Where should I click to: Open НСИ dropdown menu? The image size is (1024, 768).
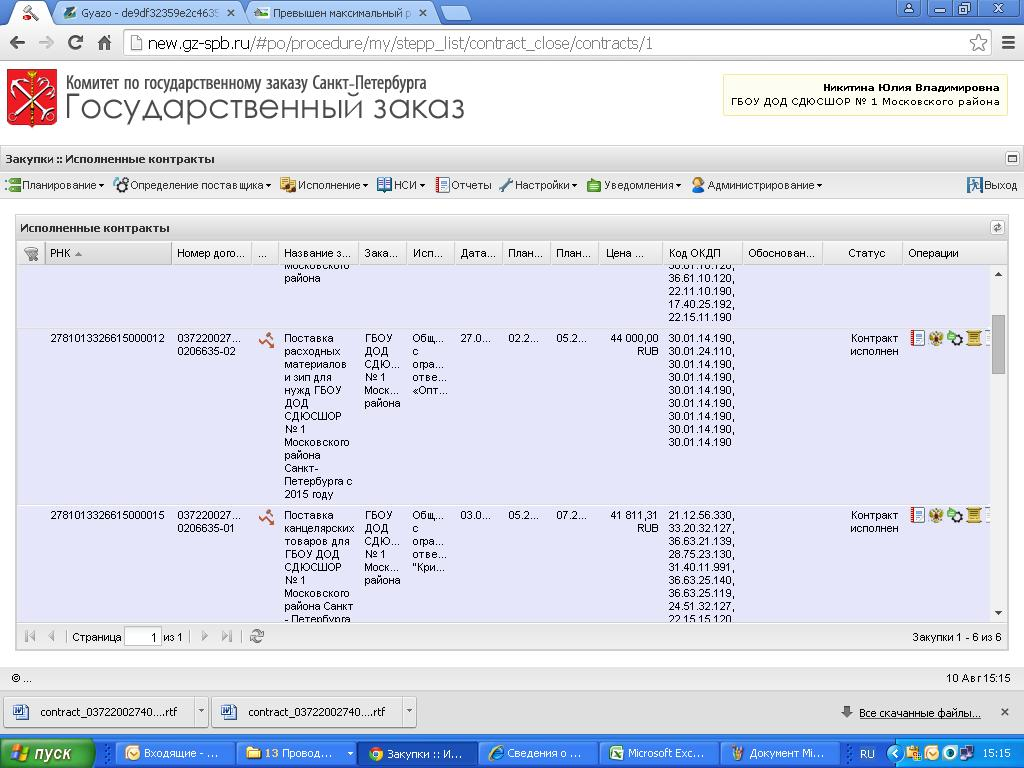click(401, 185)
